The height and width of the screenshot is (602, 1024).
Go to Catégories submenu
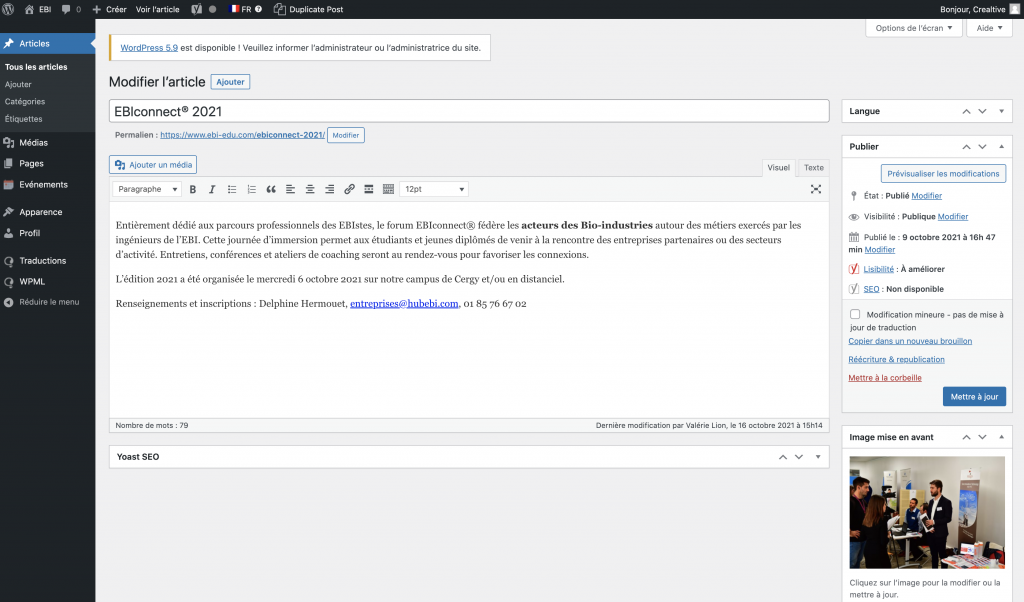pyautogui.click(x=25, y=102)
